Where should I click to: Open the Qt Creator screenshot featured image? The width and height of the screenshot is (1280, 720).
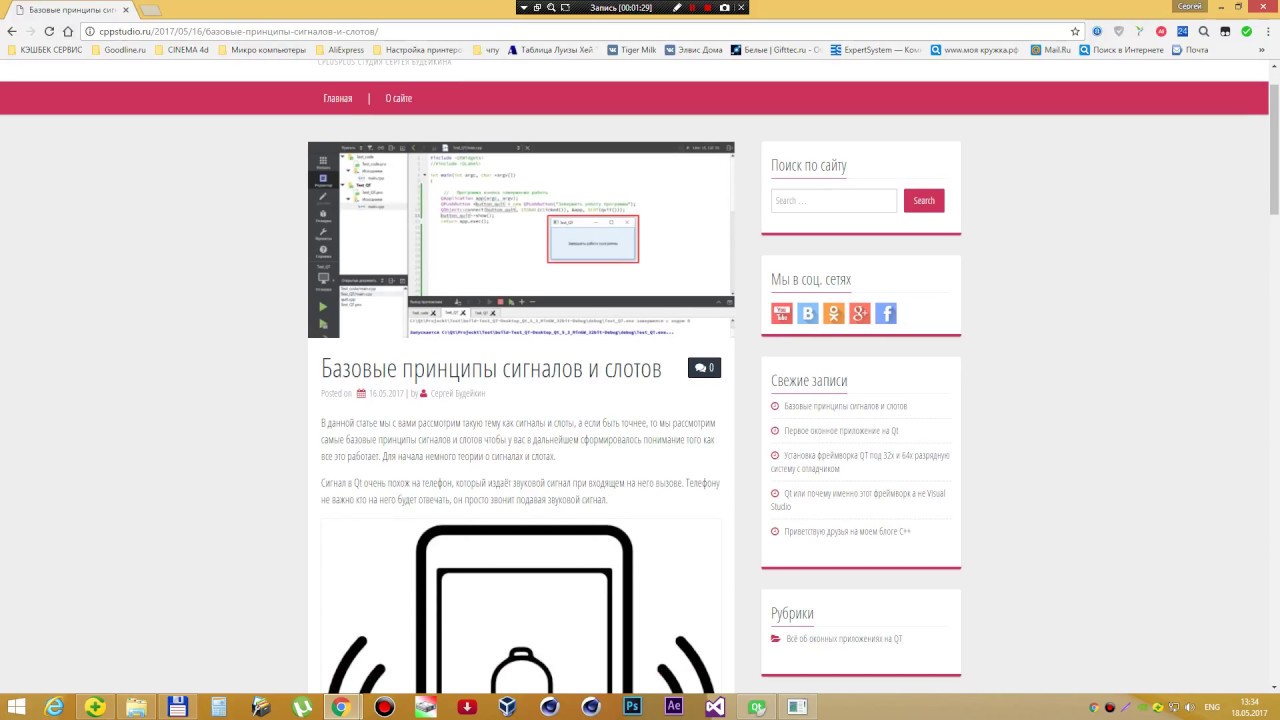pos(521,240)
